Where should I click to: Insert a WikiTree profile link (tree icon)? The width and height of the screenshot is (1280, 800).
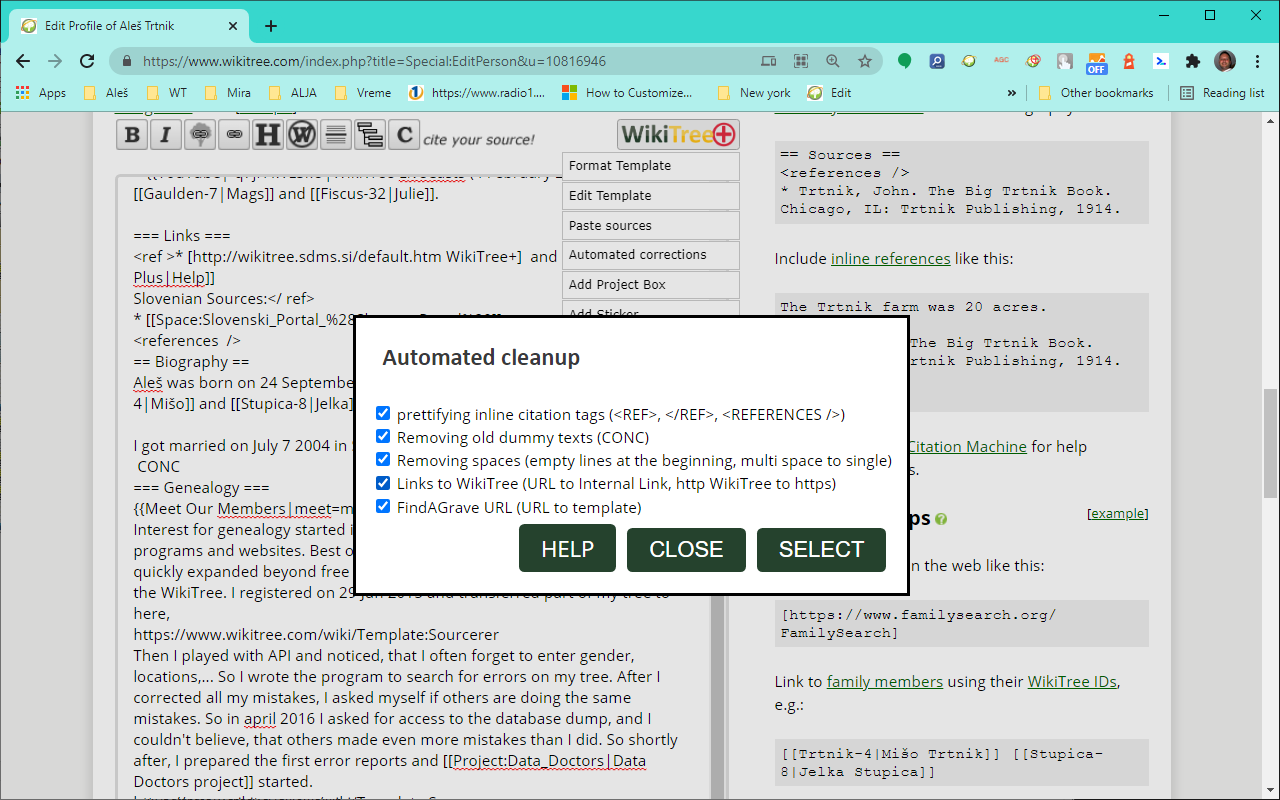tap(200, 134)
